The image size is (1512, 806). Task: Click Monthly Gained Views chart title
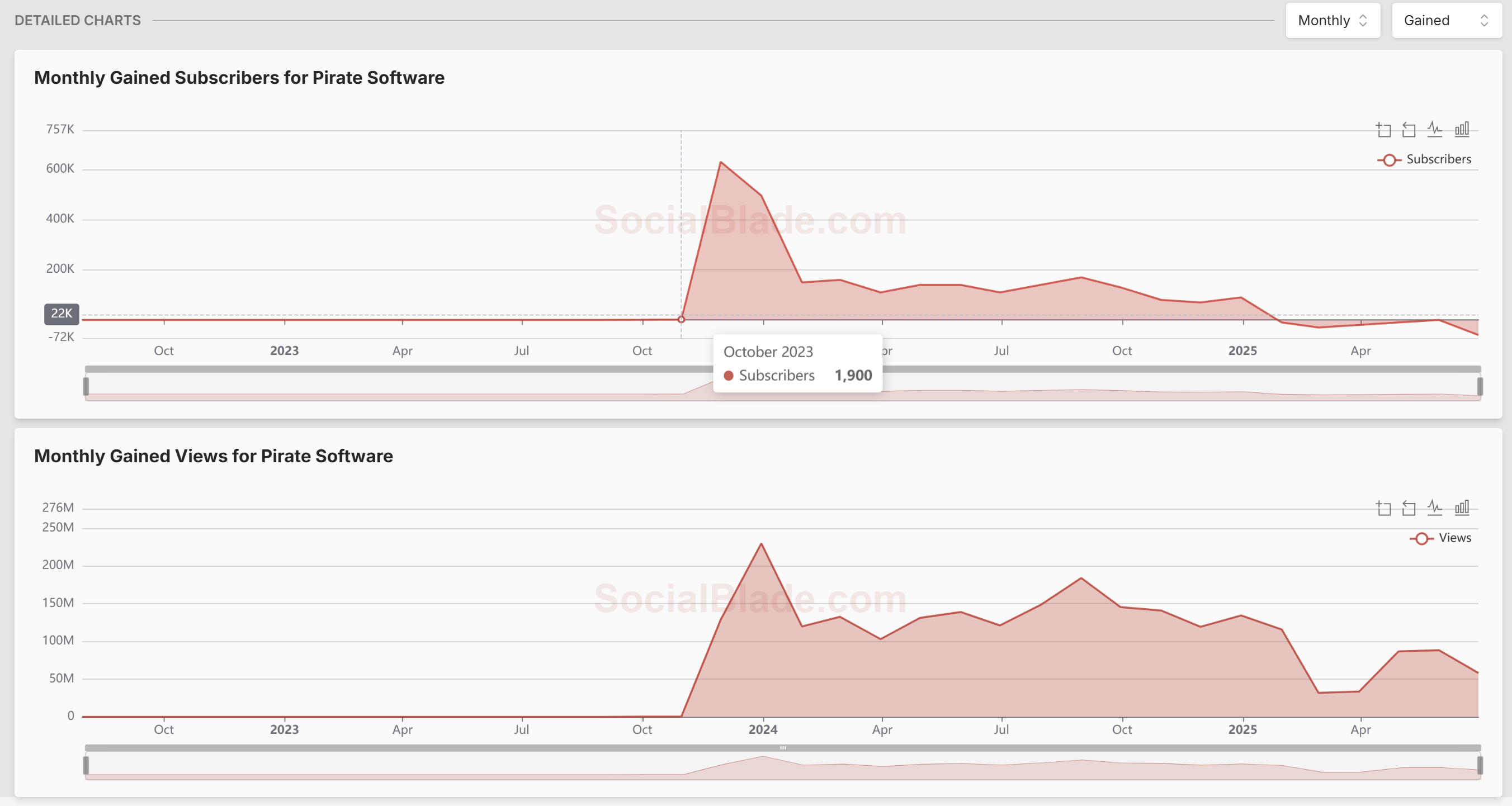[214, 456]
